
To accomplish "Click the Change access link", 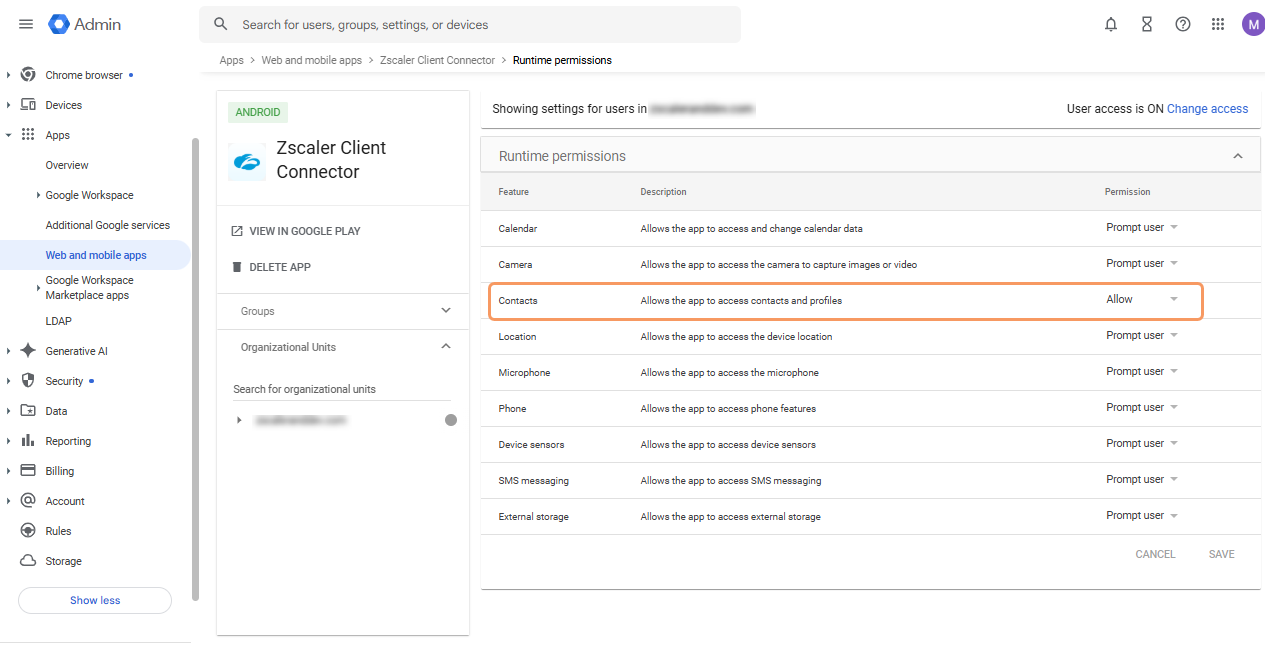I will coord(1207,109).
